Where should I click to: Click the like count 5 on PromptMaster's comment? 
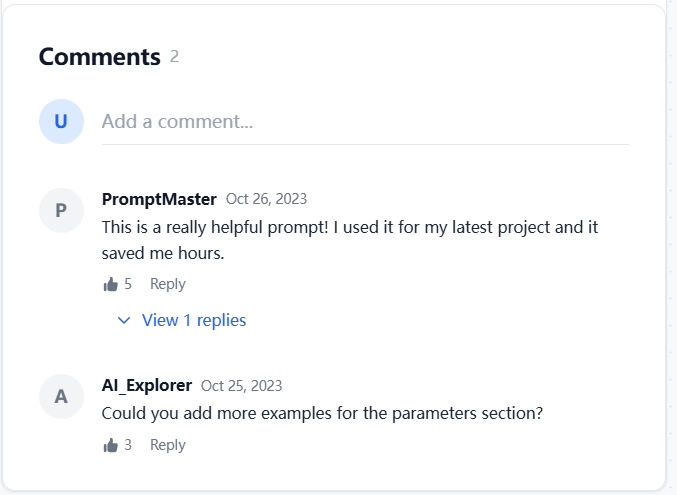pyautogui.click(x=128, y=285)
